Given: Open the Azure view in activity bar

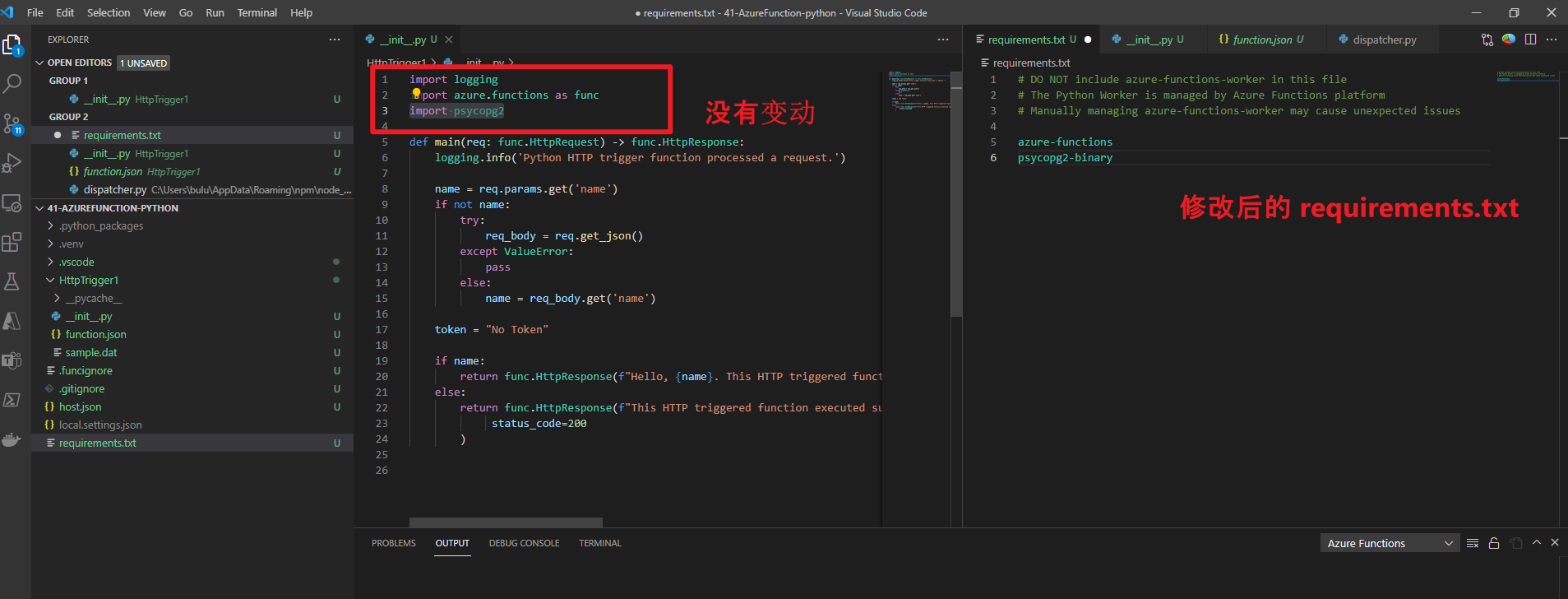Looking at the screenshot, I should [x=12, y=321].
